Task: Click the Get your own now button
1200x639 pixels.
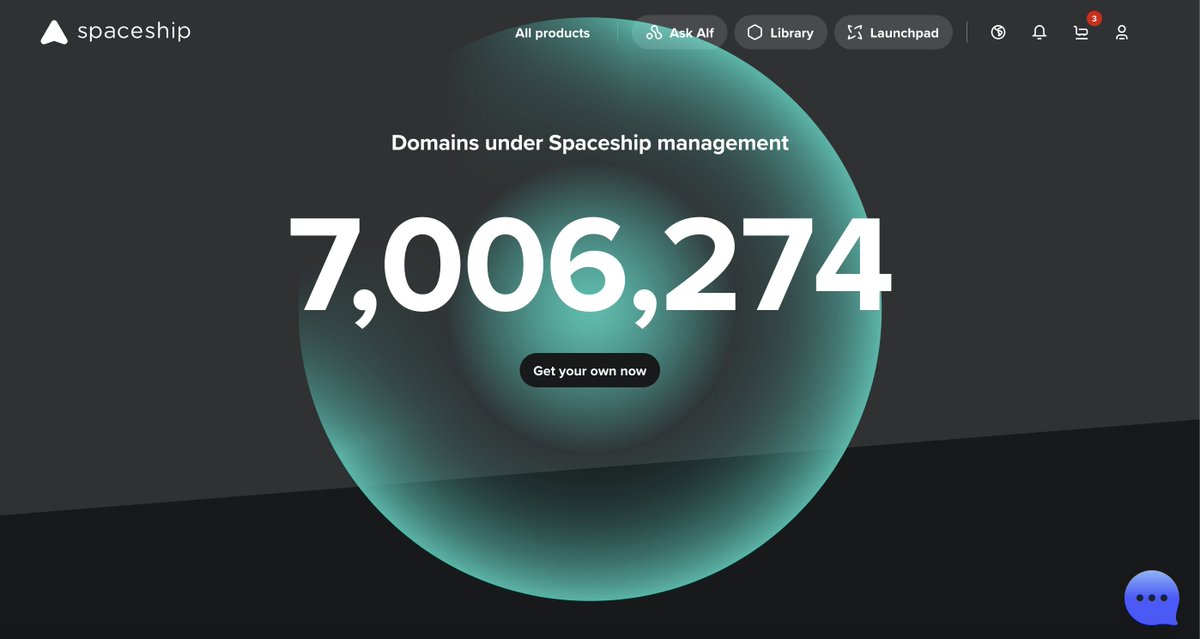Action: (590, 370)
